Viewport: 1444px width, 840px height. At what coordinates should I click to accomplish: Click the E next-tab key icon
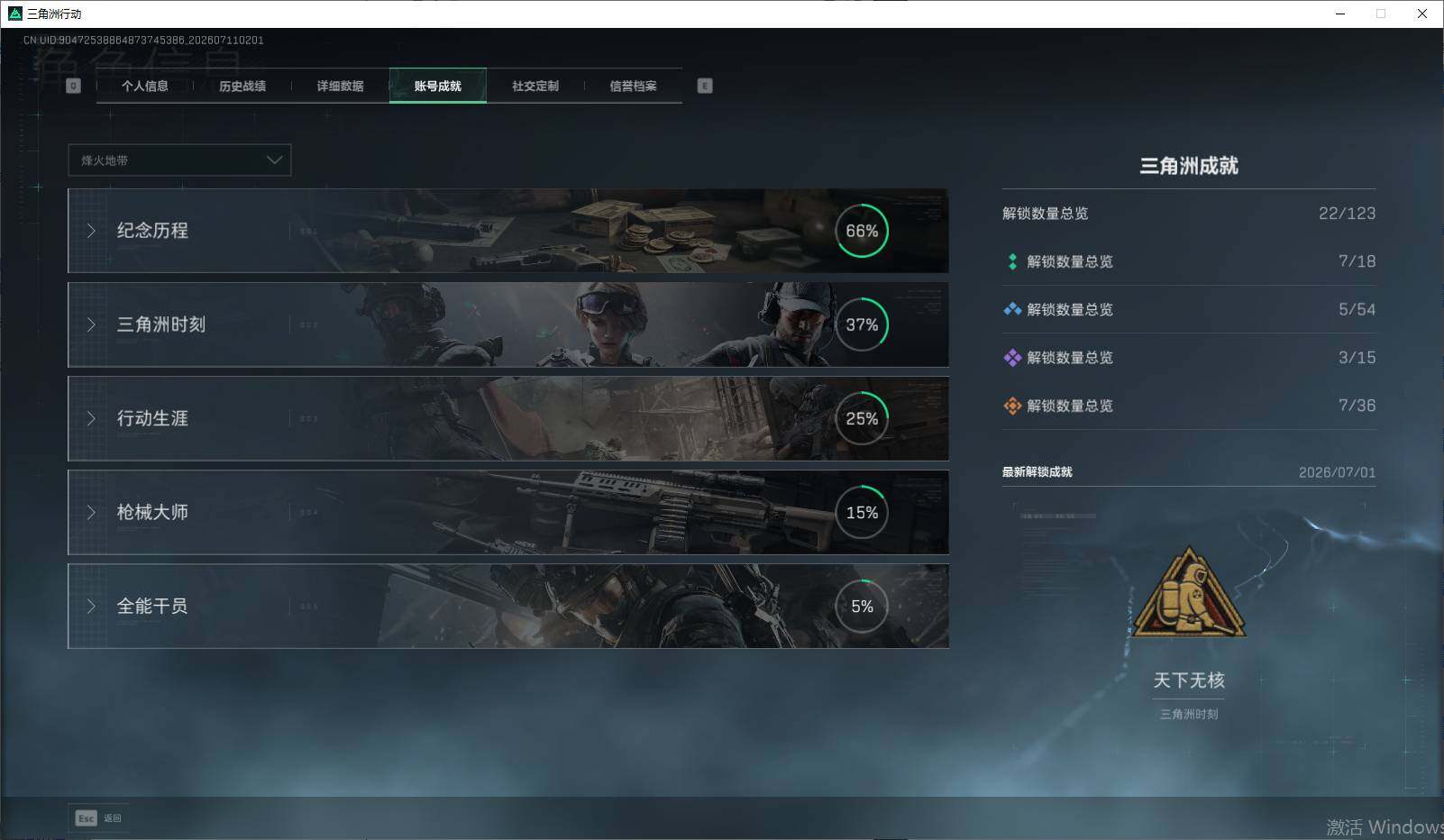[x=705, y=86]
